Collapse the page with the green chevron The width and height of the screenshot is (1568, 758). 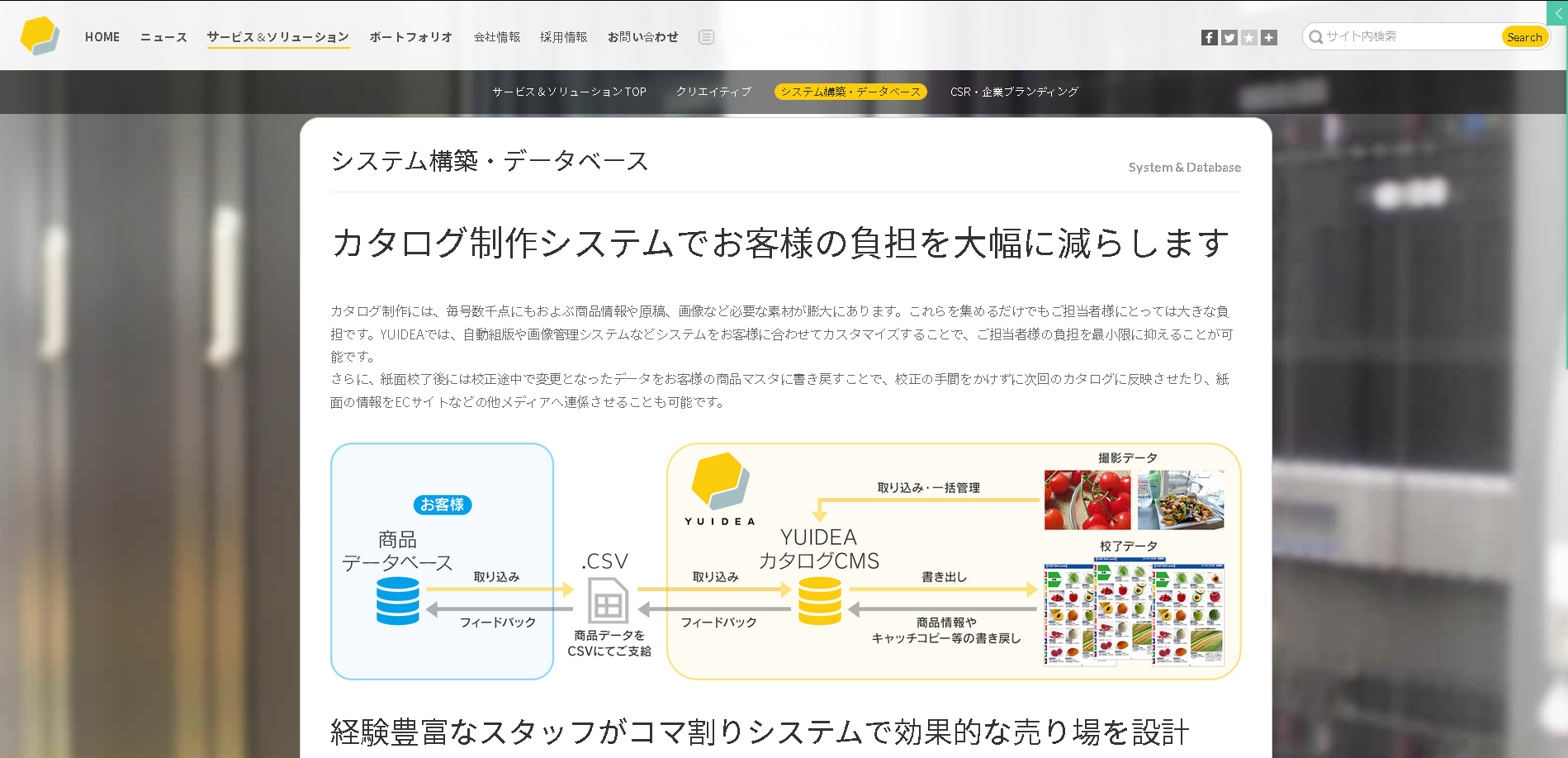point(1561,12)
